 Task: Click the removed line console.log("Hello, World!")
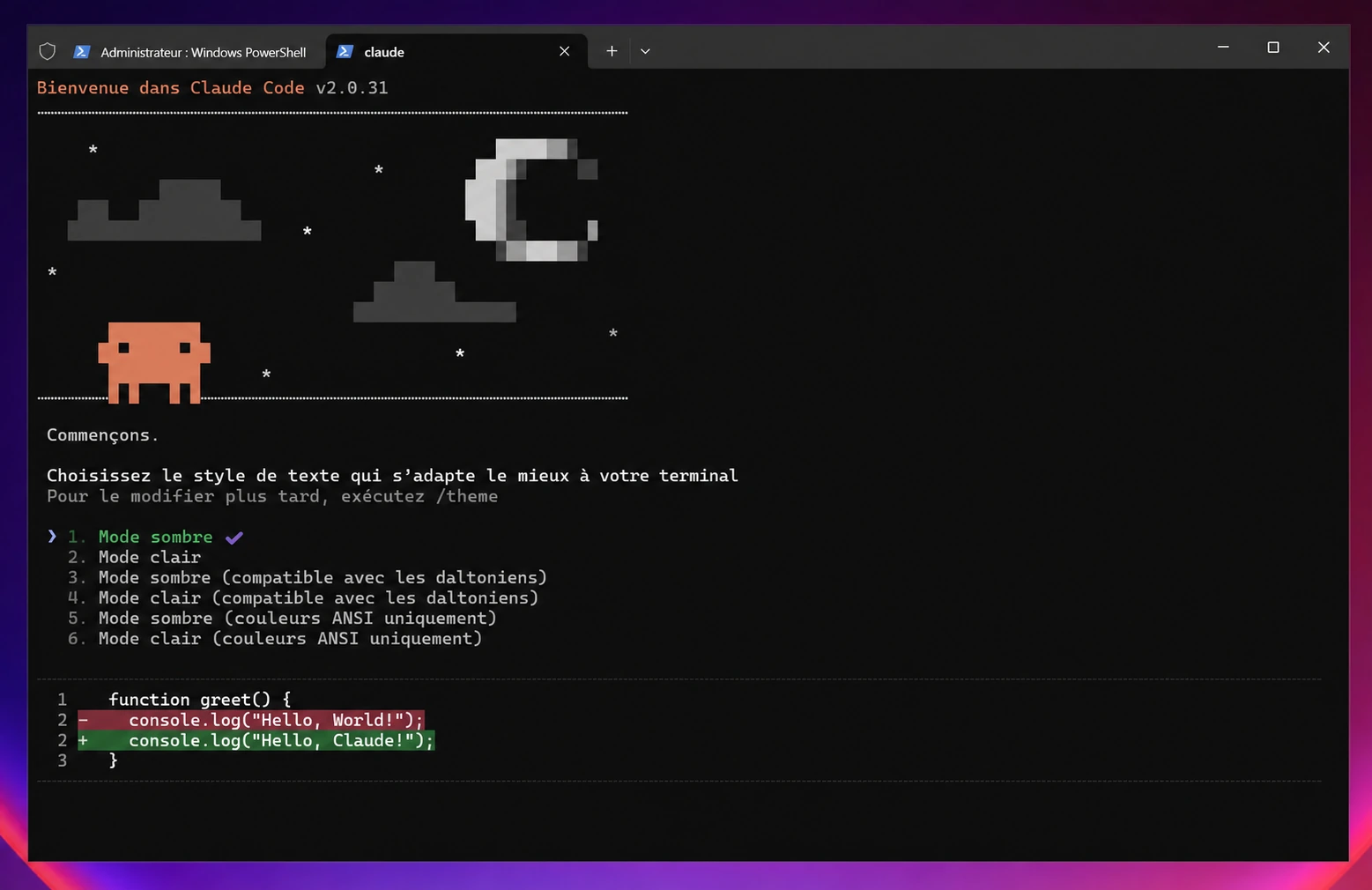251,720
